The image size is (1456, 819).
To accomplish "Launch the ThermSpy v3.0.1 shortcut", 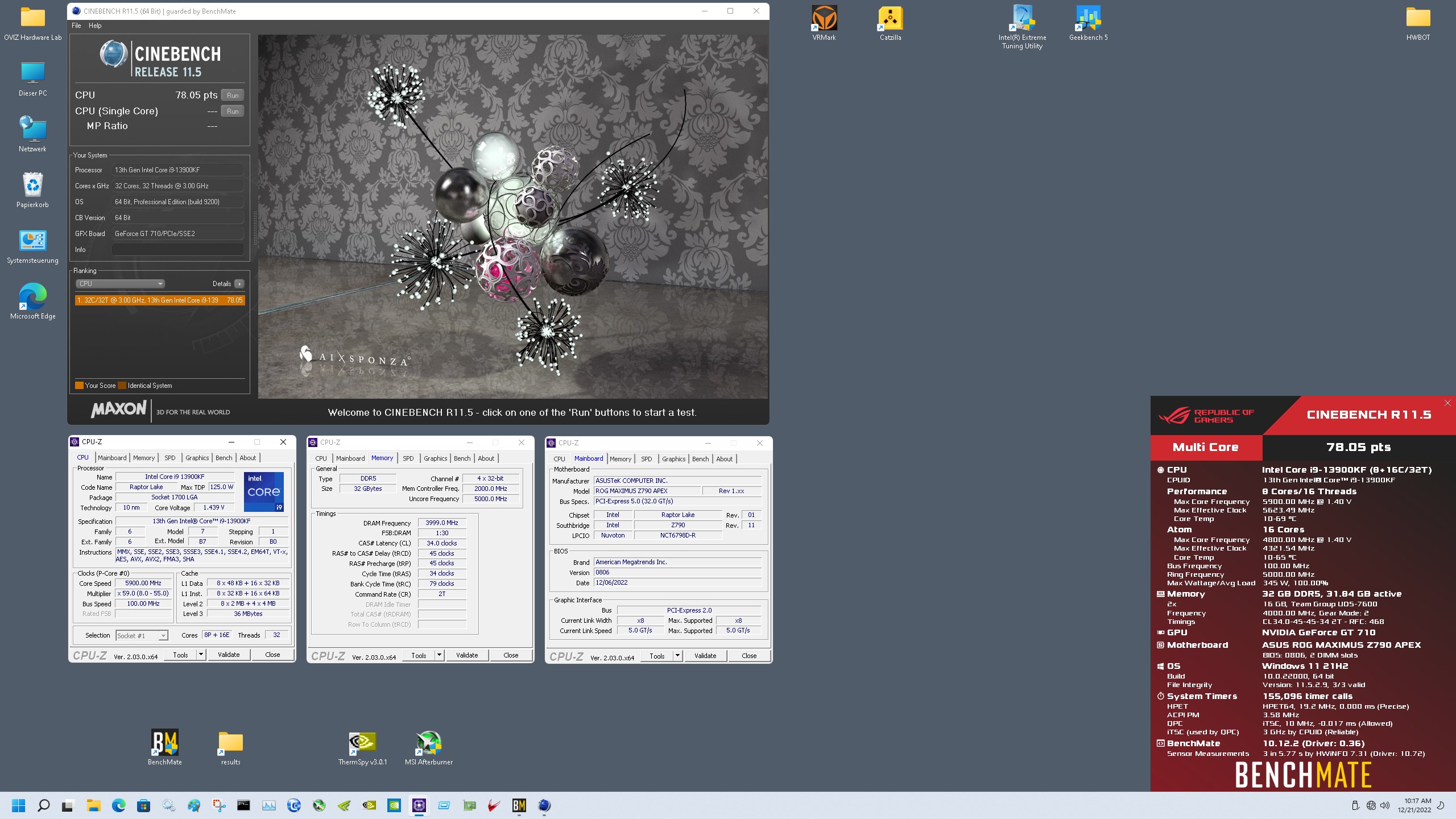I will pyautogui.click(x=362, y=747).
